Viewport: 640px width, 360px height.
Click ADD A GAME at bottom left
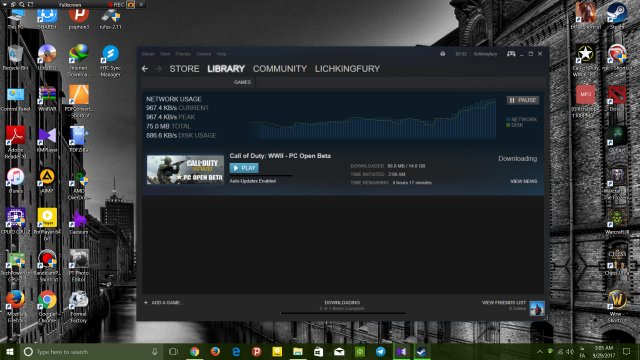pos(163,302)
